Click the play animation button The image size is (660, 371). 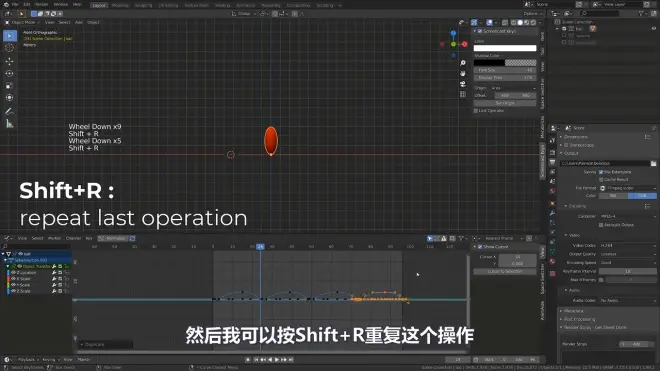coord(277,360)
